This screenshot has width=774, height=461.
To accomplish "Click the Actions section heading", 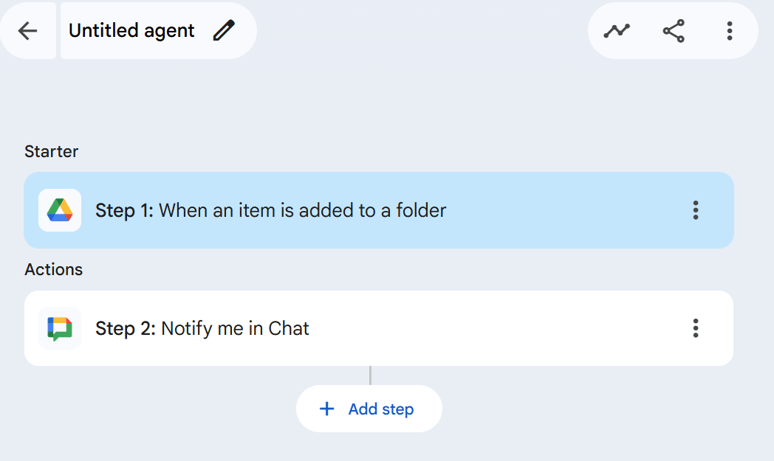I will coord(53,270).
